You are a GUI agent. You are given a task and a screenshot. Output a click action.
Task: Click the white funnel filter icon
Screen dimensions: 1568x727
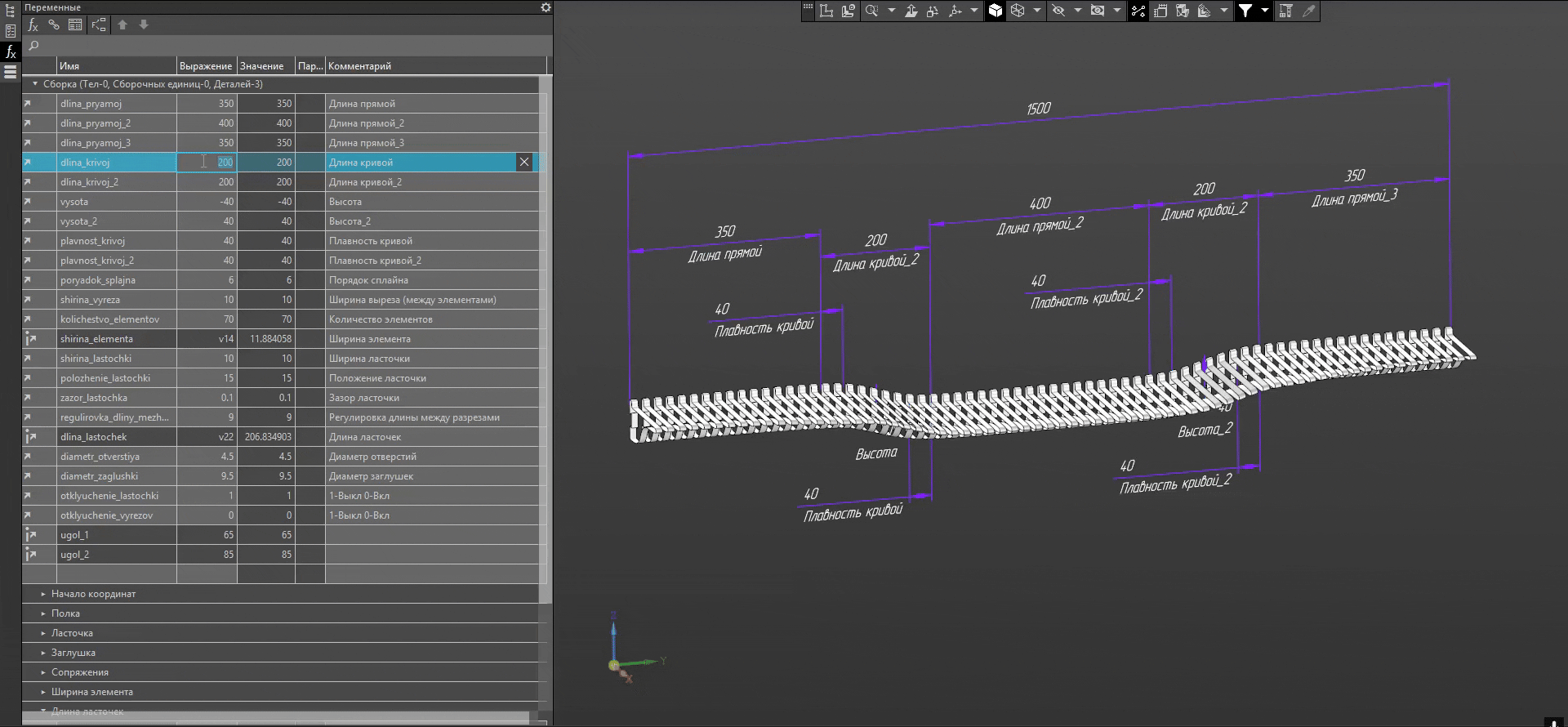(1245, 11)
